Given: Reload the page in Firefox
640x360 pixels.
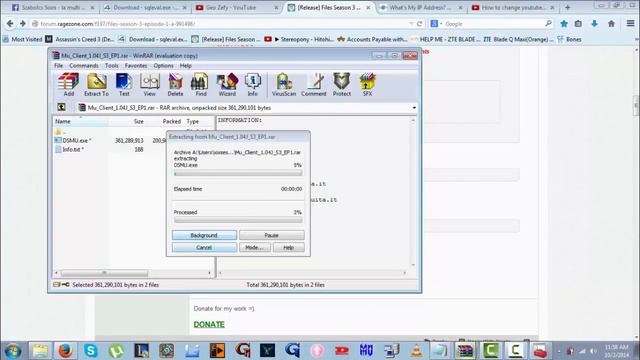Looking at the screenshot, I should pos(420,24).
